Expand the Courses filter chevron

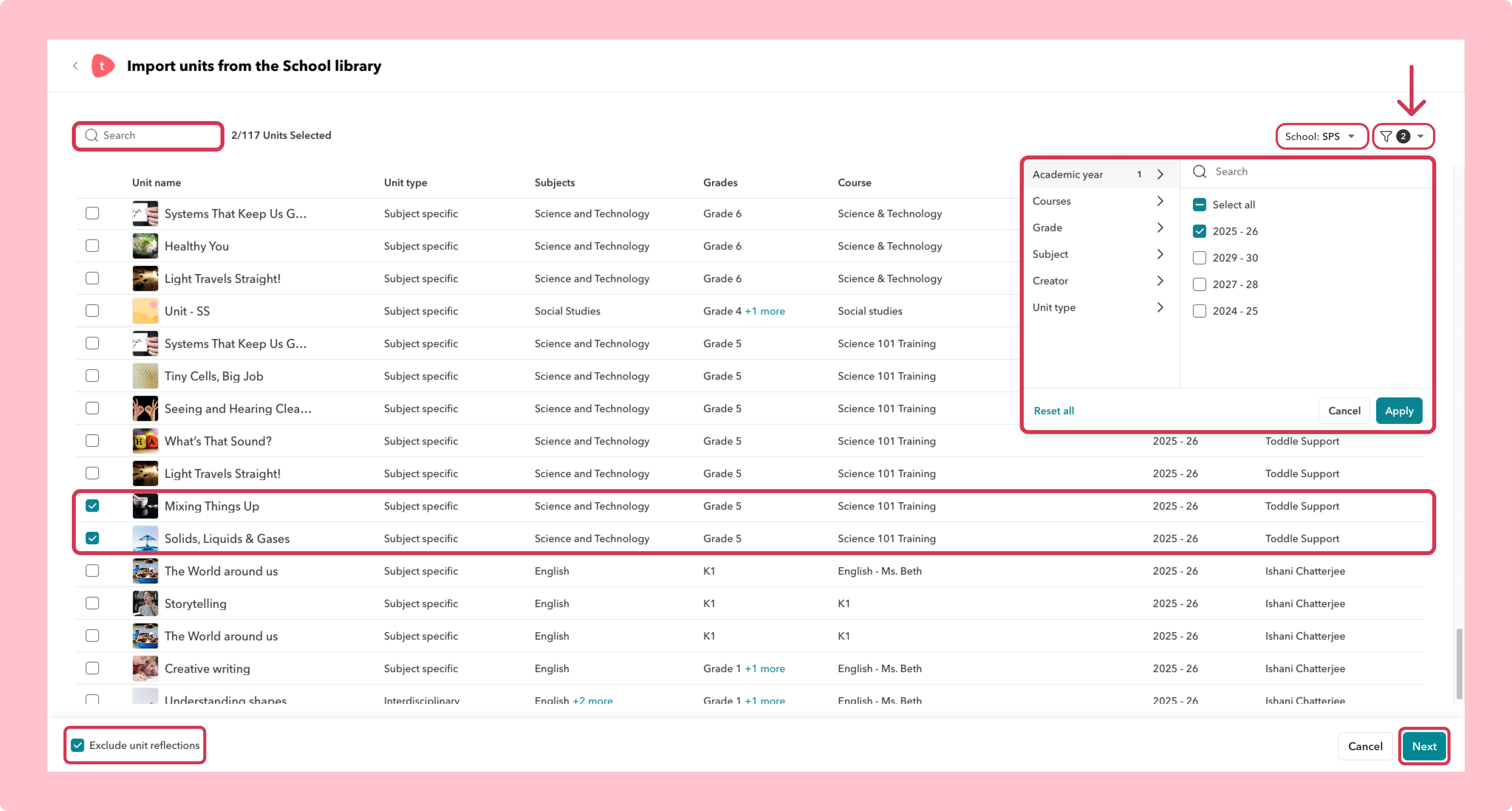(1160, 201)
